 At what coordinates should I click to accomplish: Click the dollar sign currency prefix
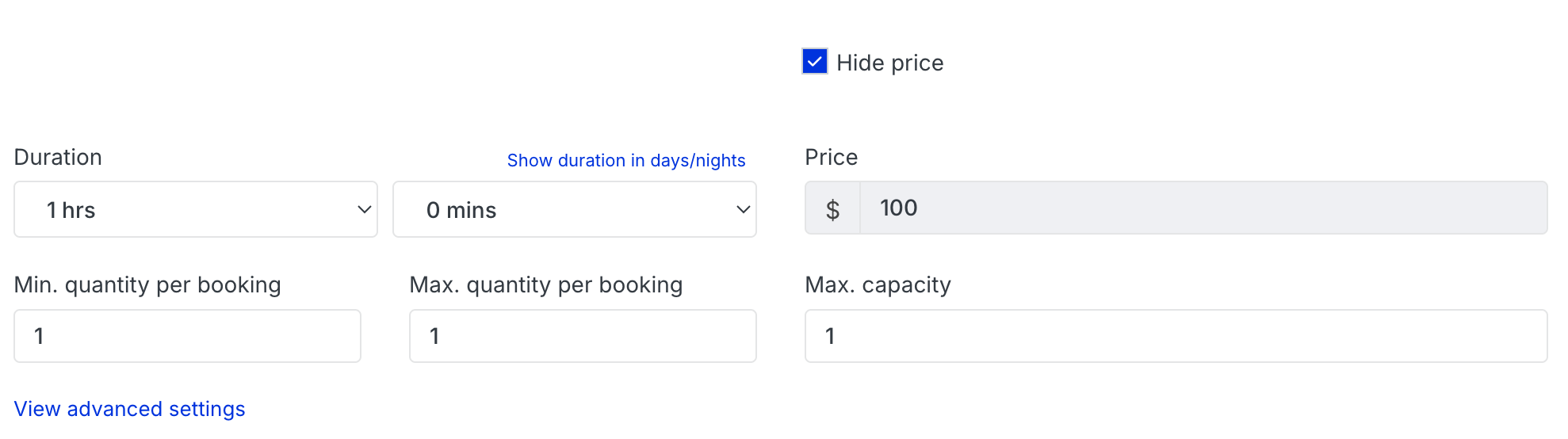[832, 208]
